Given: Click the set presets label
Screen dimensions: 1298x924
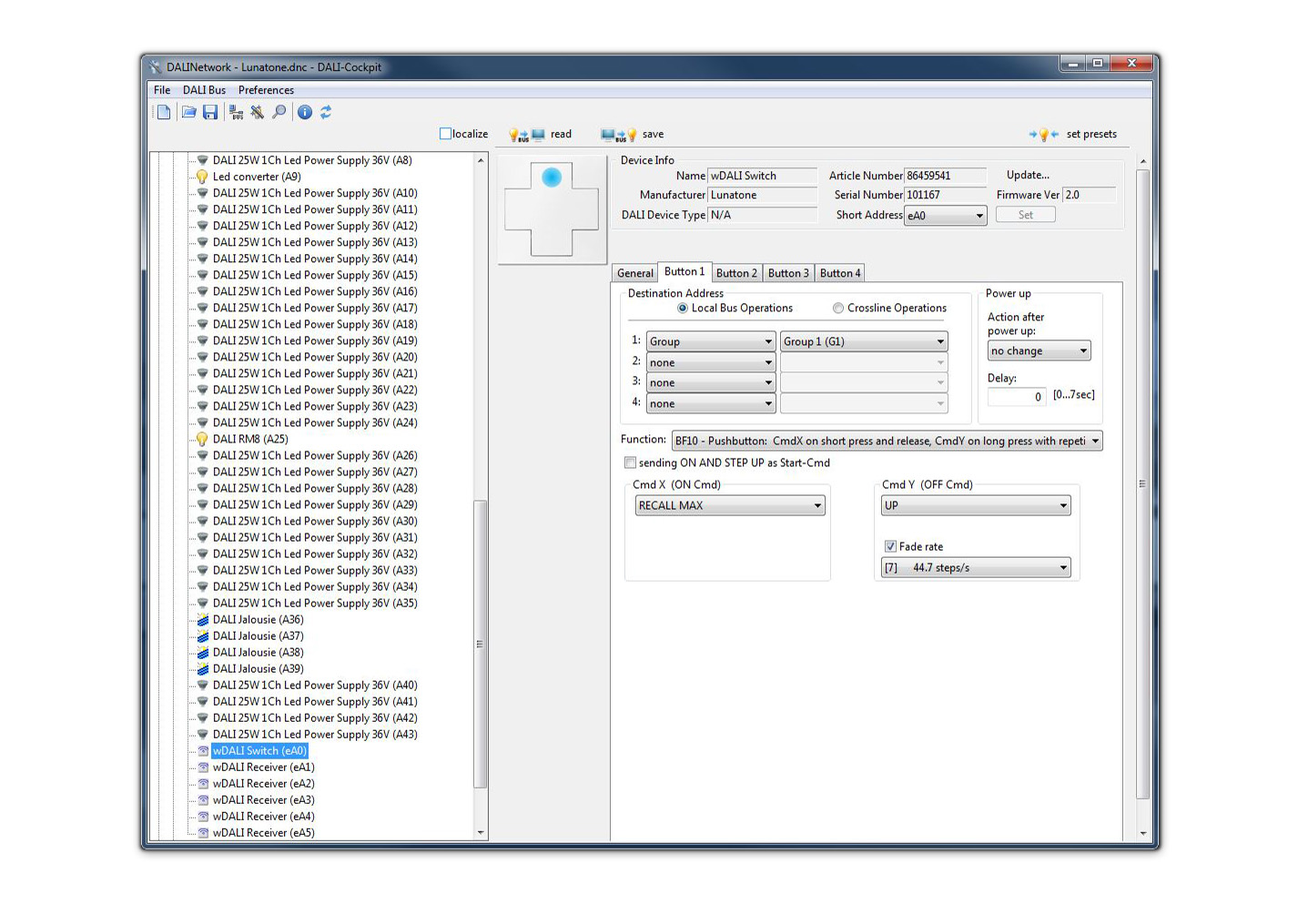Looking at the screenshot, I should (1091, 135).
